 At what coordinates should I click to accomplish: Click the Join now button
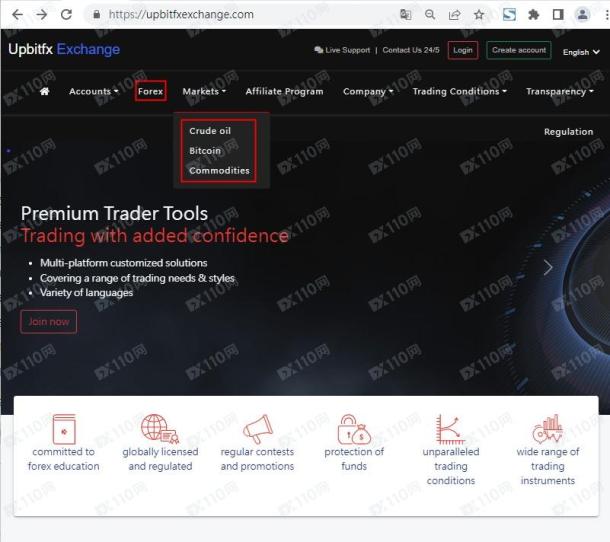[x=49, y=322]
